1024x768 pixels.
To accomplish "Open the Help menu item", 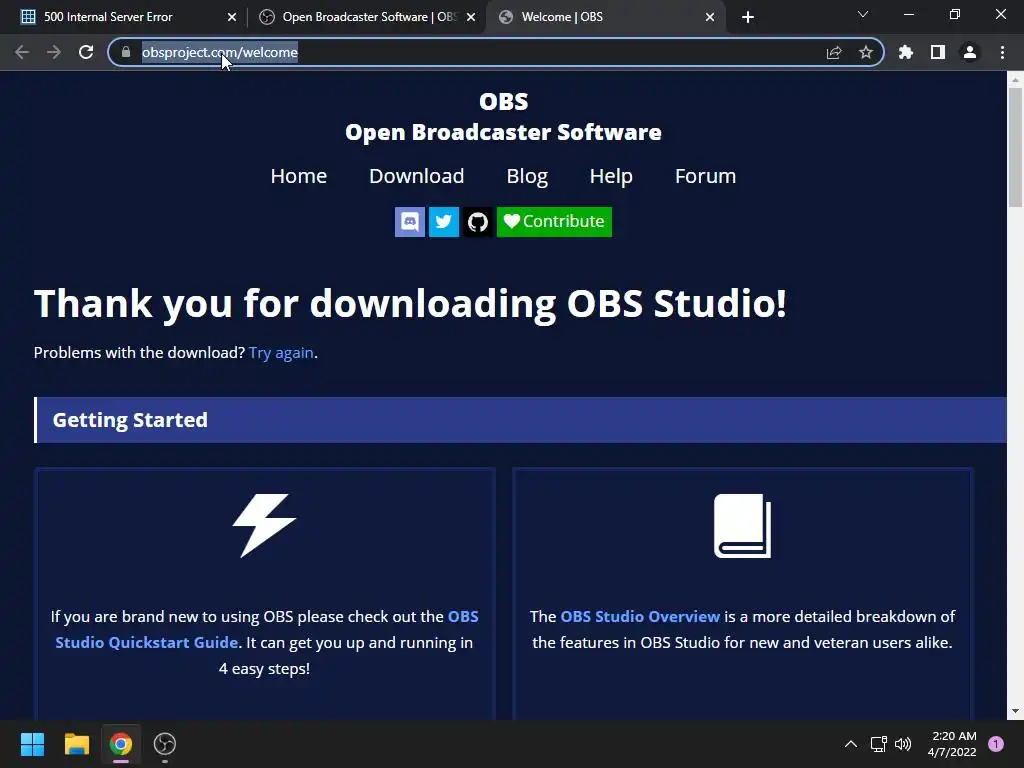I will (x=611, y=176).
